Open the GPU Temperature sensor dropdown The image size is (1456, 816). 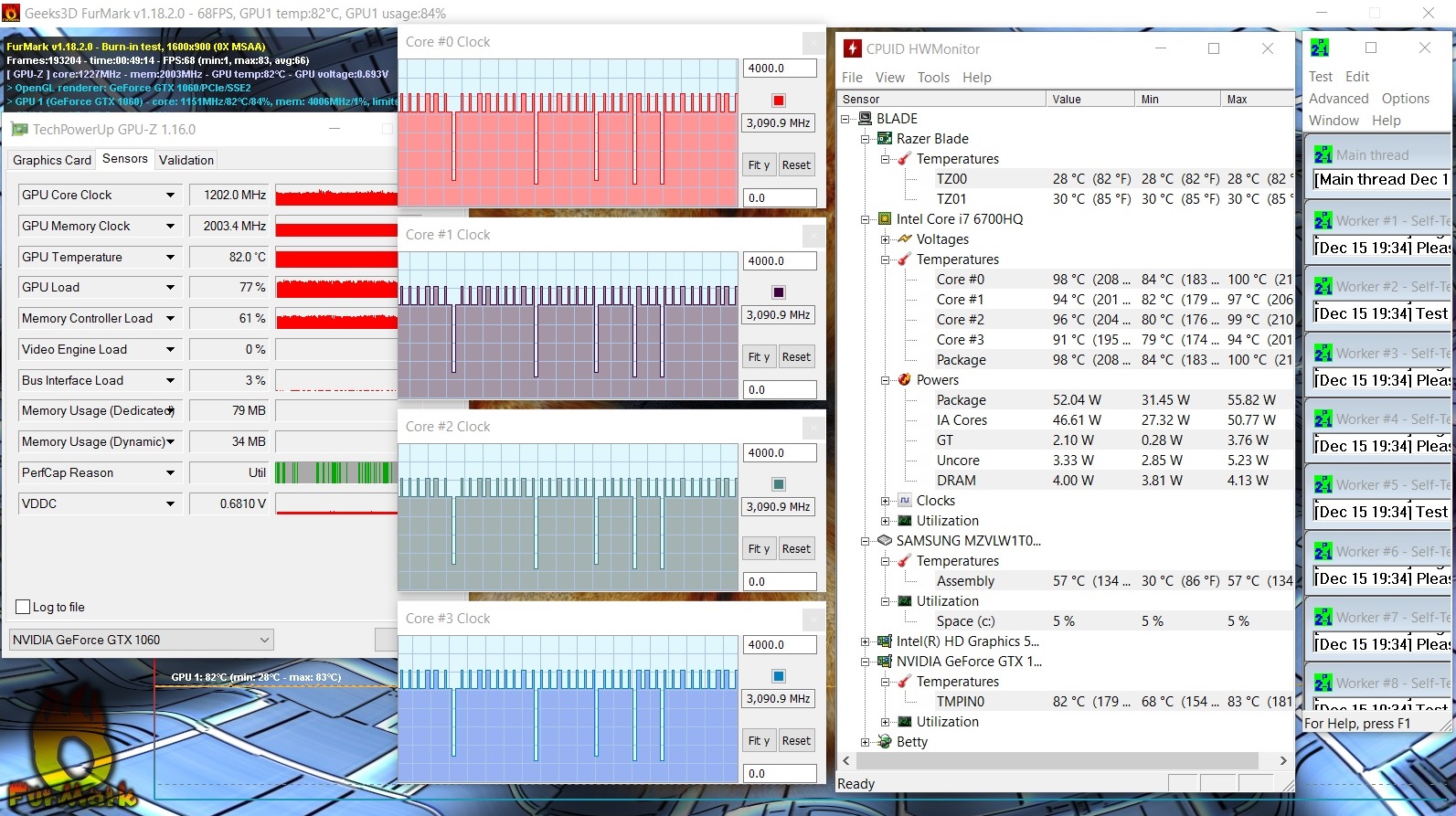pyautogui.click(x=170, y=257)
